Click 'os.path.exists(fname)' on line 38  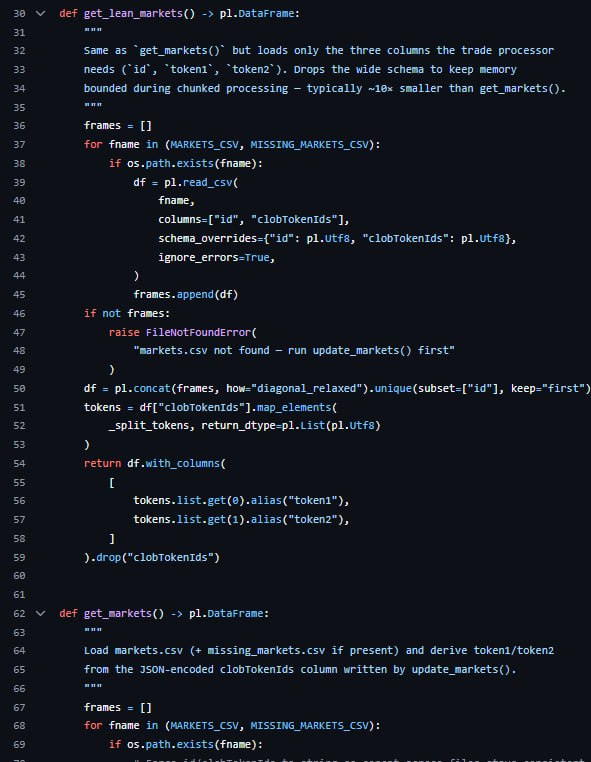pos(191,164)
